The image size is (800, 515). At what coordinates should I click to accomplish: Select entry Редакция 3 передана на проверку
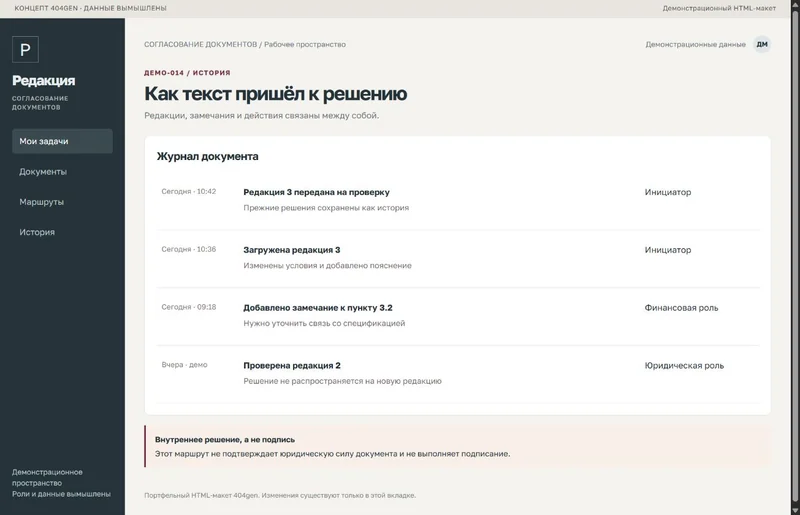(x=316, y=192)
